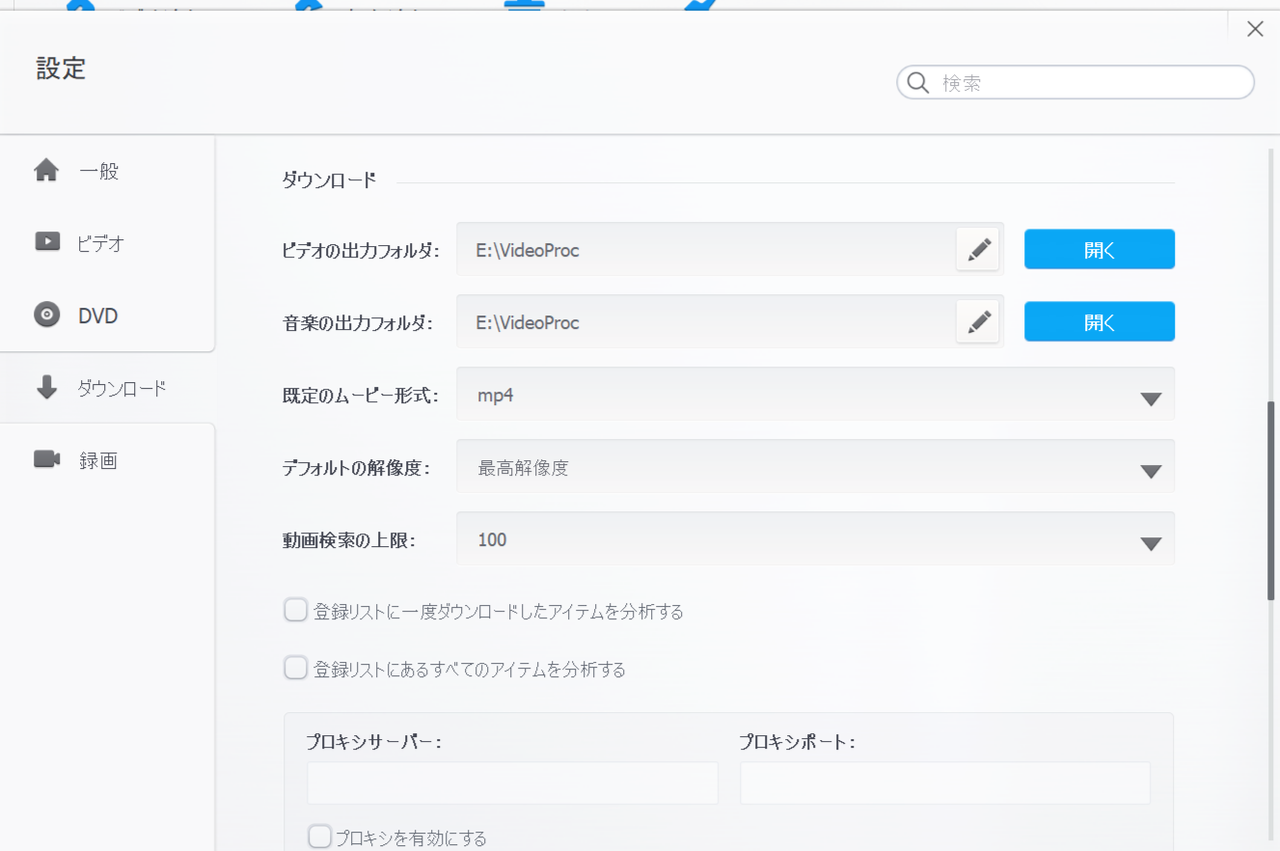Click the home icon beside 一般
1280x851 pixels.
pos(47,171)
